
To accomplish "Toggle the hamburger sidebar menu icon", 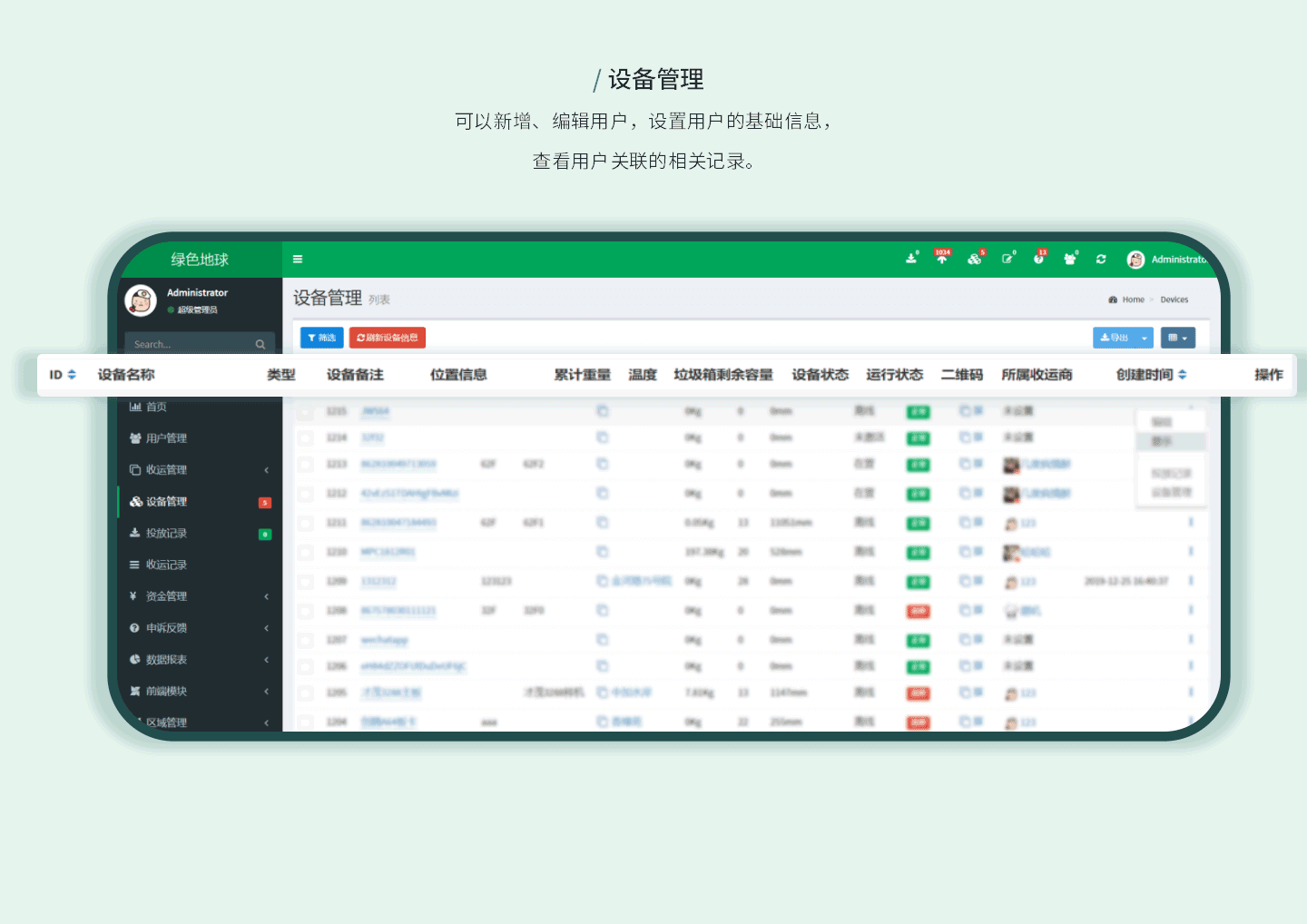I will 298,260.
